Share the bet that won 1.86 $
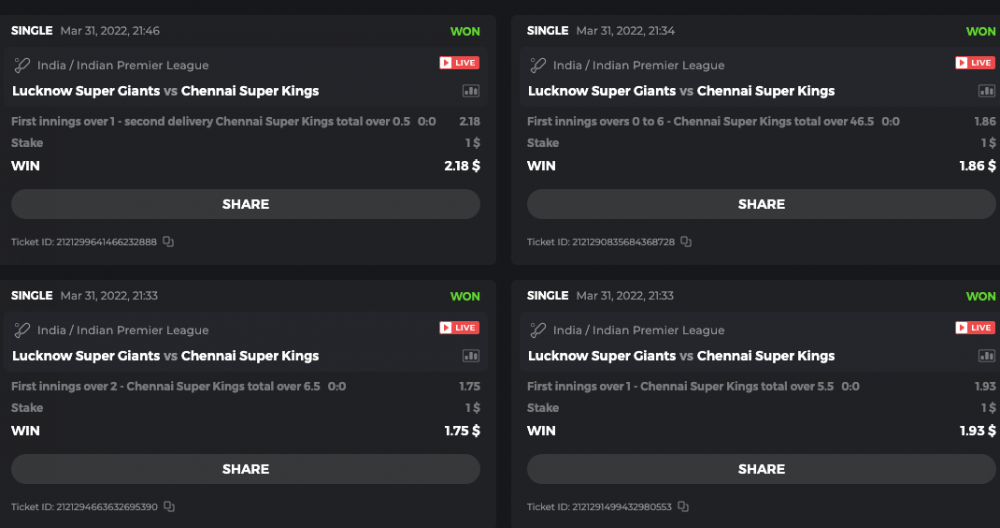Screen dimensions: 1000x528 pyautogui.click(x=761, y=204)
